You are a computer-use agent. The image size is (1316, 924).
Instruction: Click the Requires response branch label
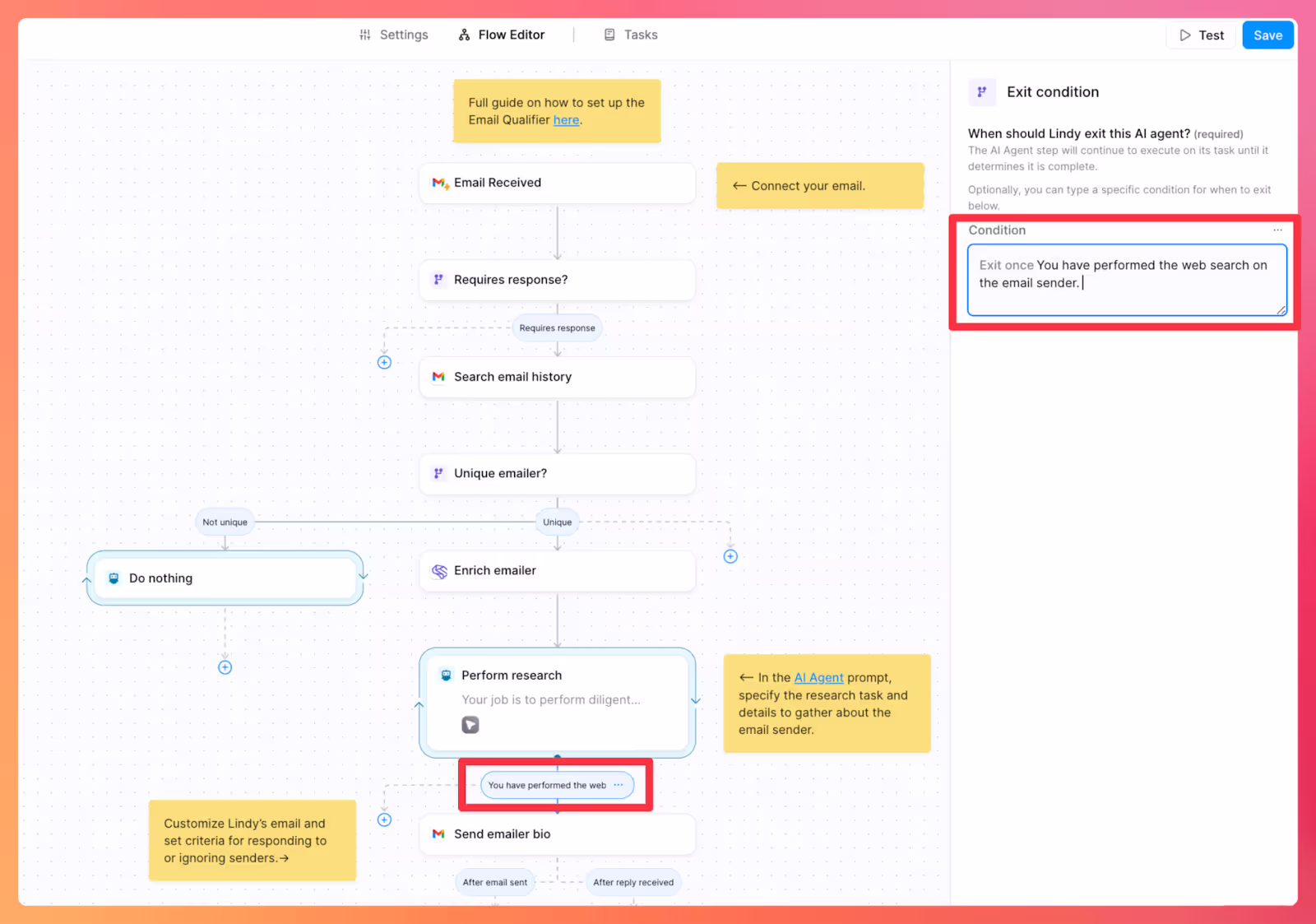[557, 327]
